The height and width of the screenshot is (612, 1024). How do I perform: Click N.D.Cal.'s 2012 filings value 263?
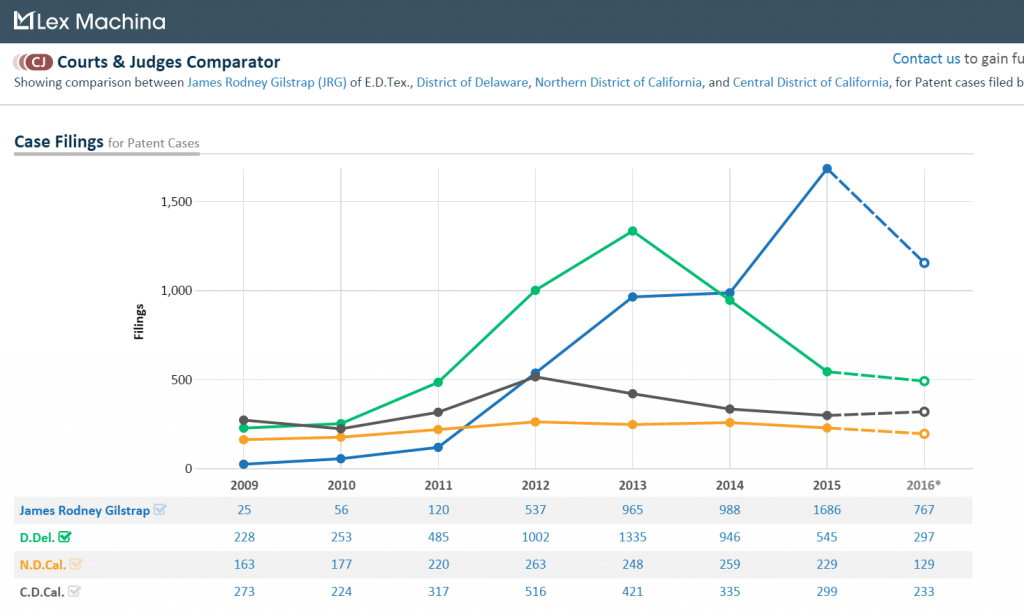tap(536, 564)
